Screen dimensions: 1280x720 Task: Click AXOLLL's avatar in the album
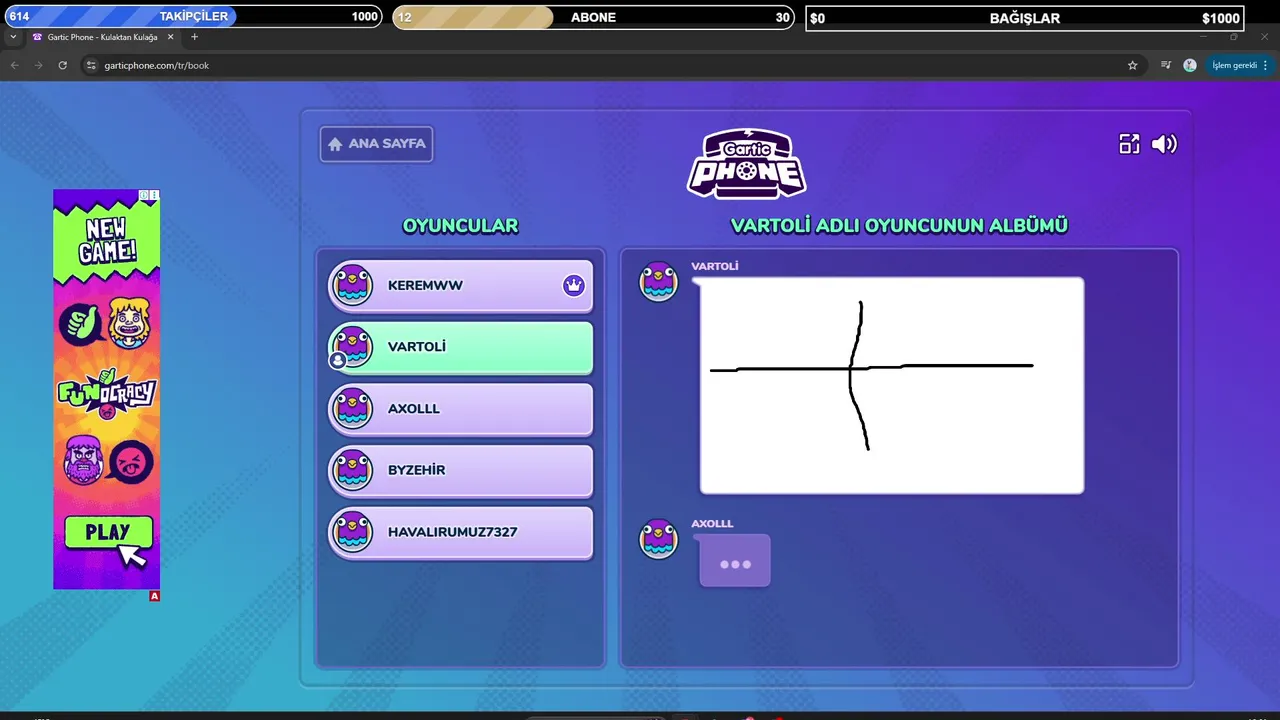659,539
